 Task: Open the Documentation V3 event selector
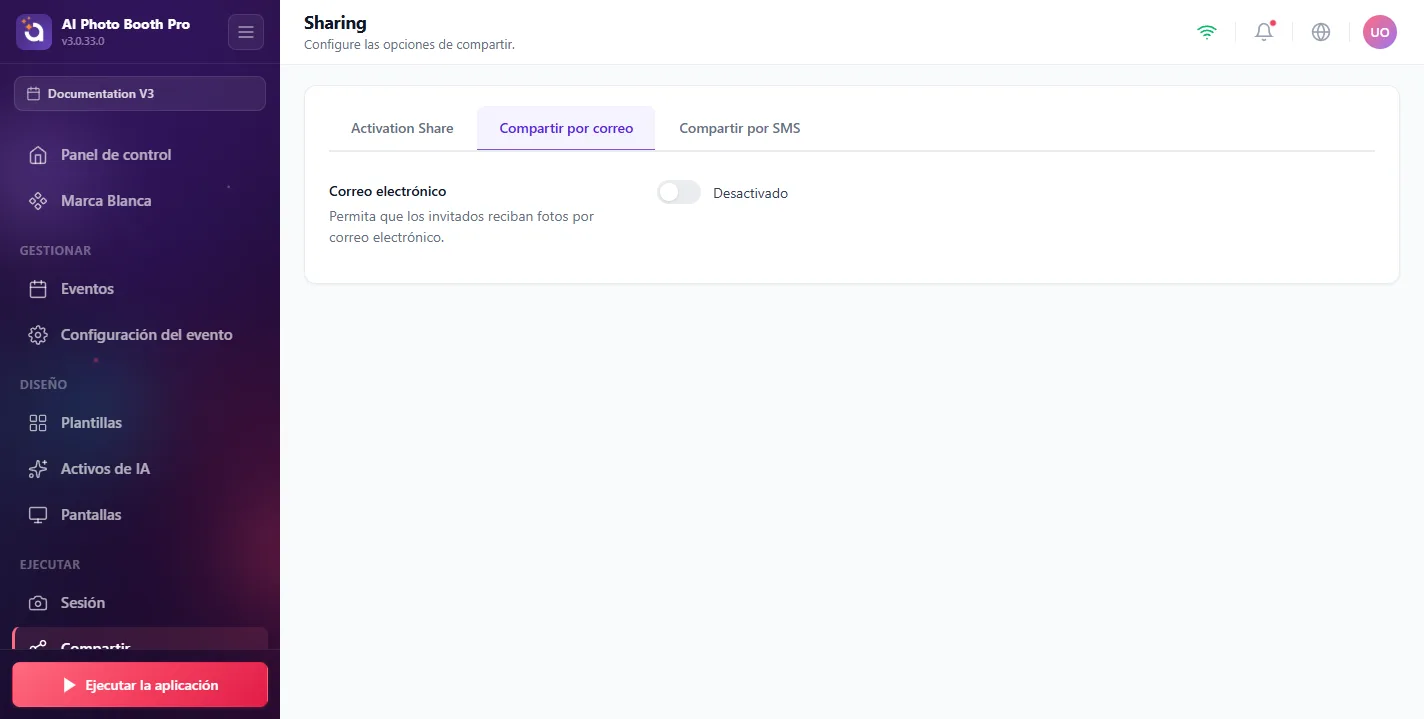coord(140,93)
